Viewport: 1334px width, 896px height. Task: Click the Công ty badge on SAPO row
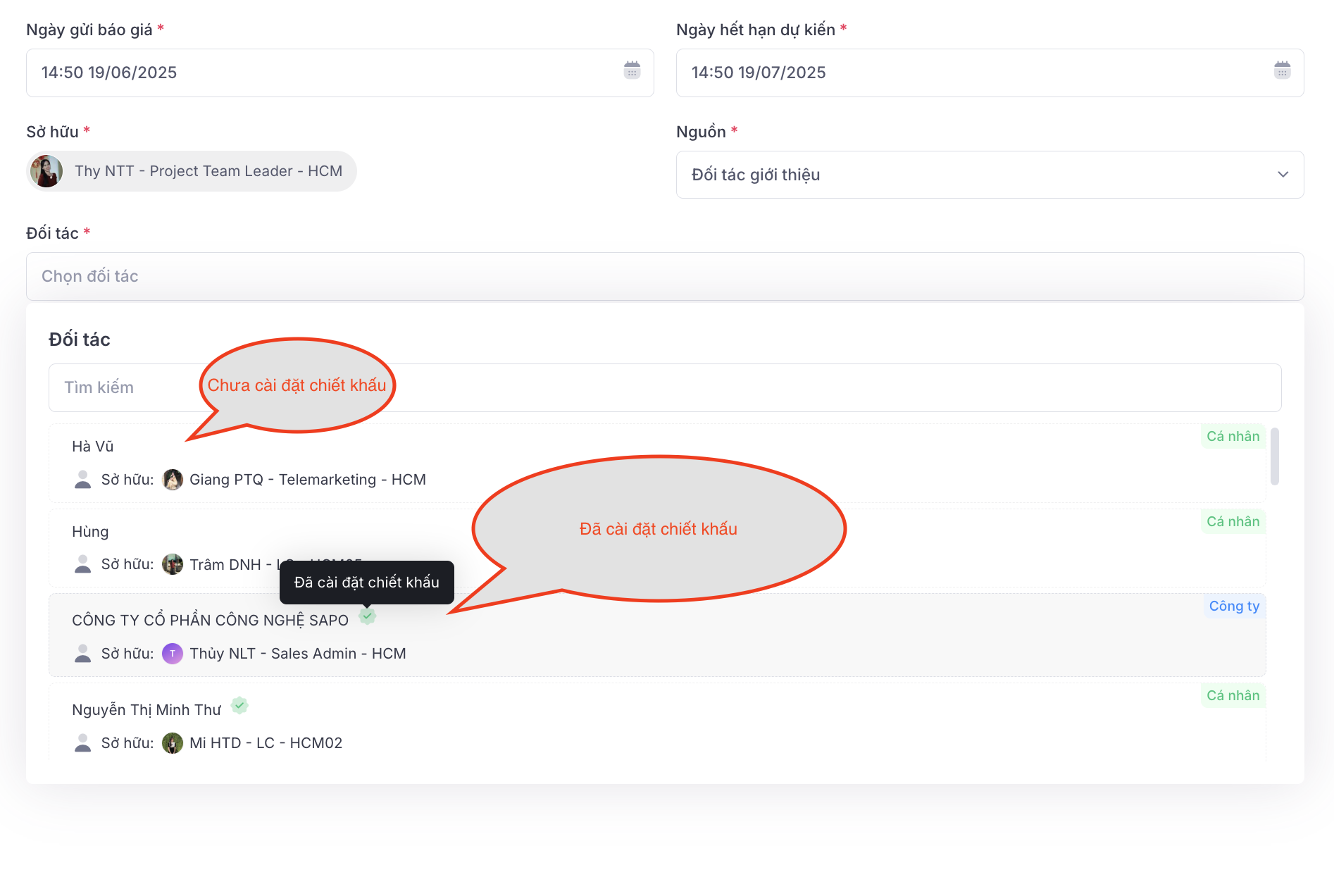click(x=1233, y=606)
